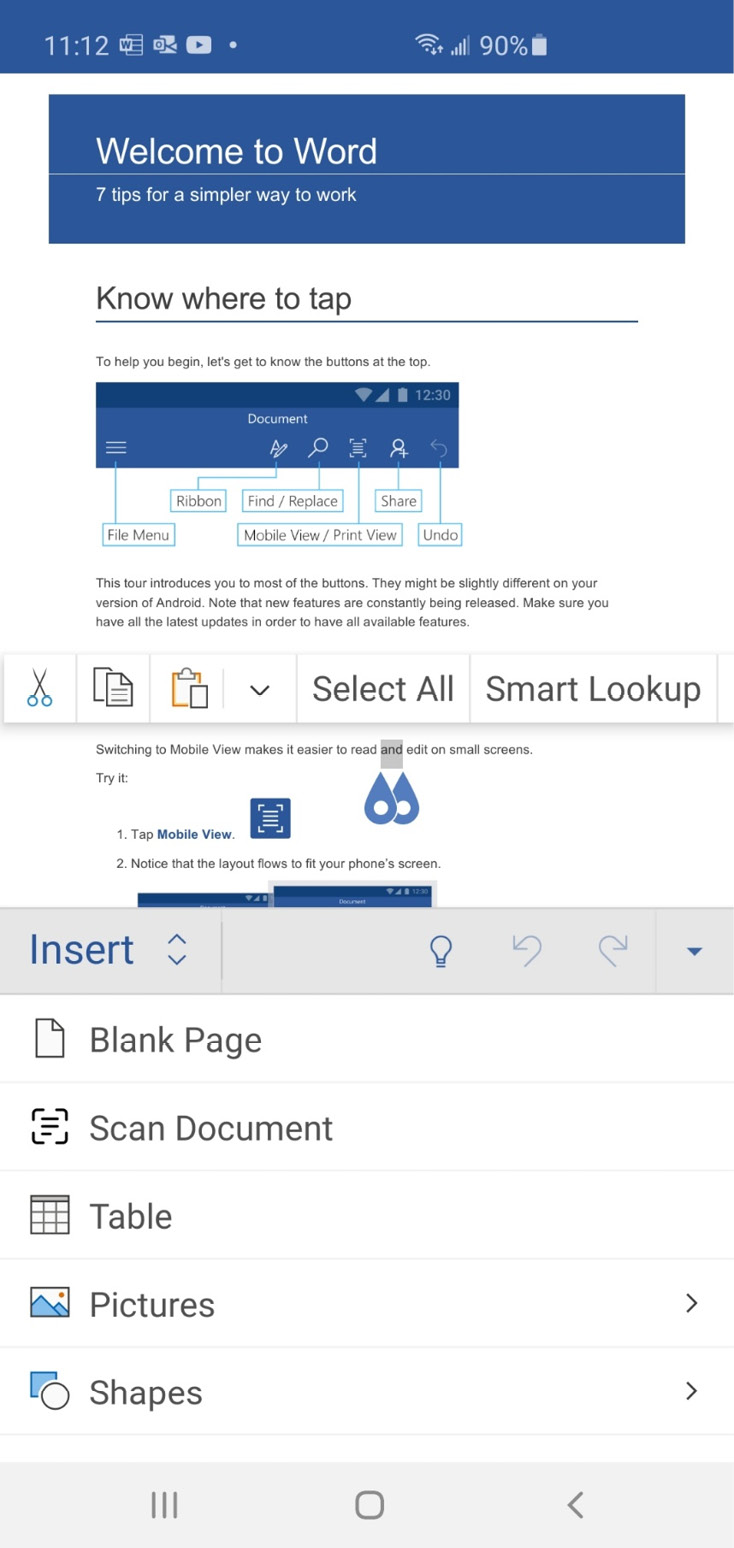
Task: Expand Pictures row chevron
Action: pos(691,1303)
